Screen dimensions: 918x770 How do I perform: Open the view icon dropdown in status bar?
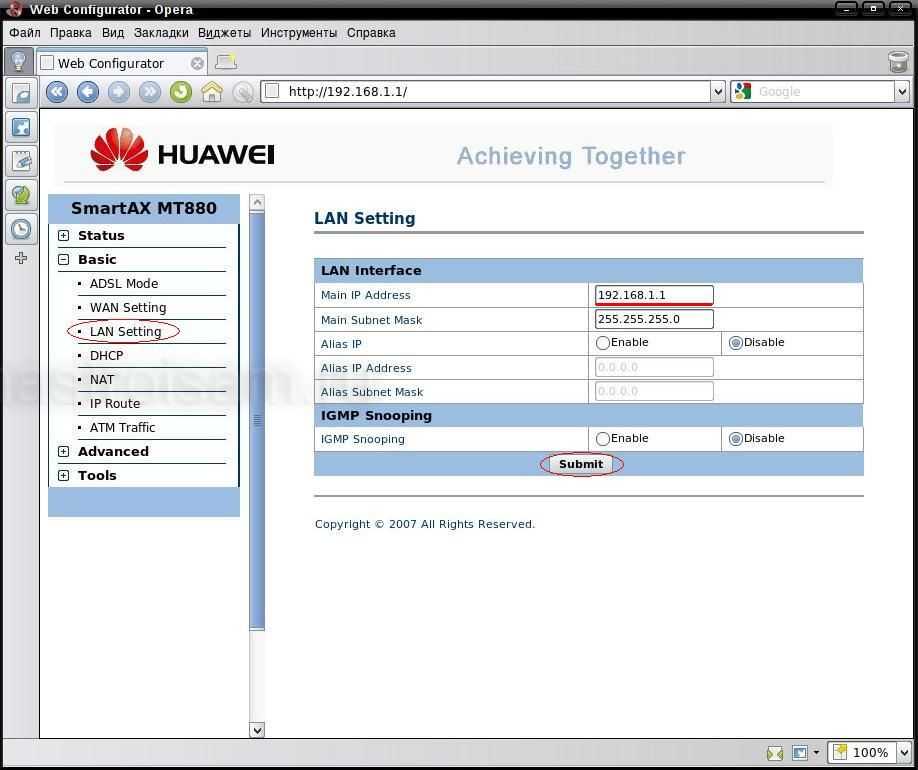pos(816,752)
